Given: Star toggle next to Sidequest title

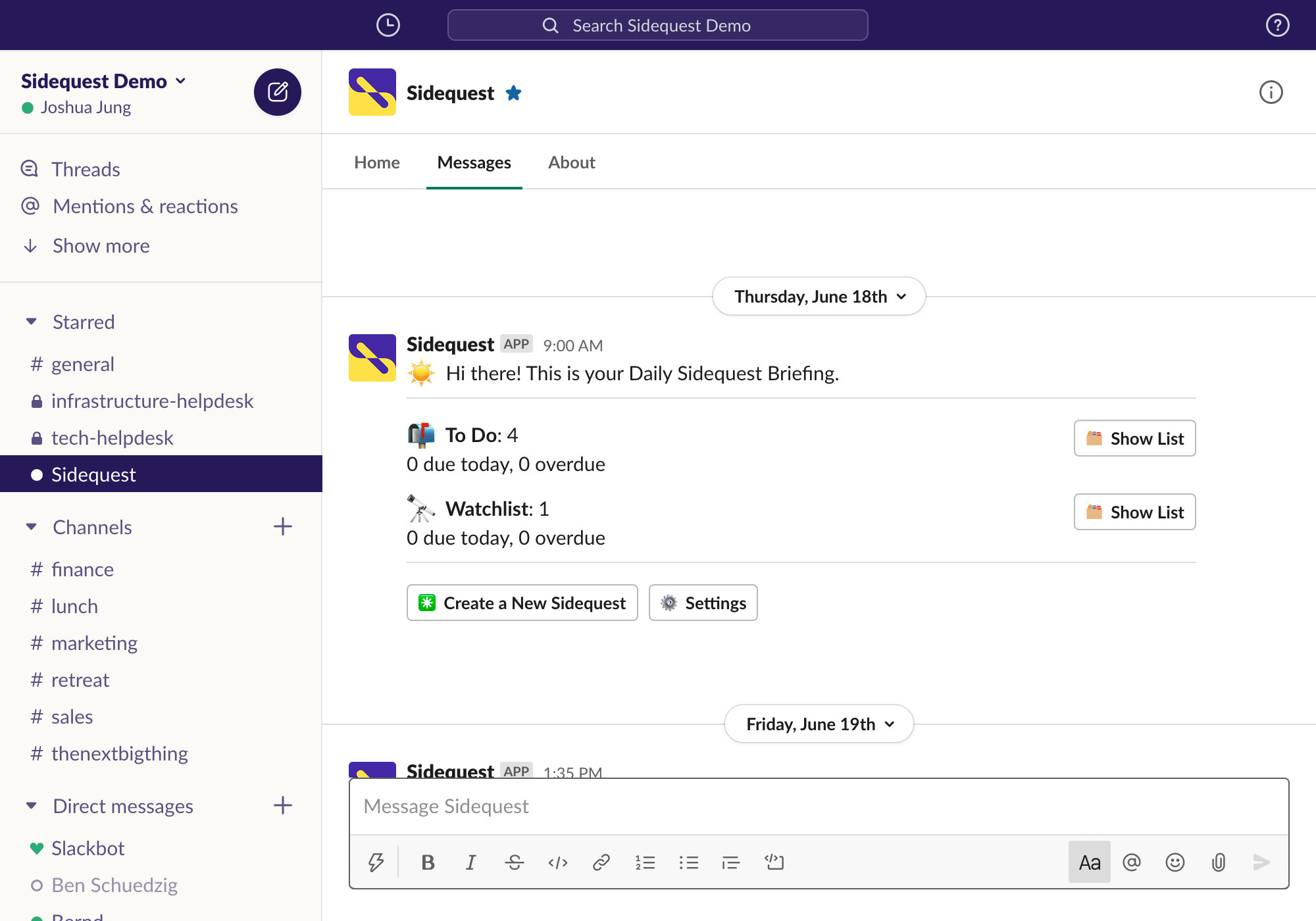Looking at the screenshot, I should point(514,93).
